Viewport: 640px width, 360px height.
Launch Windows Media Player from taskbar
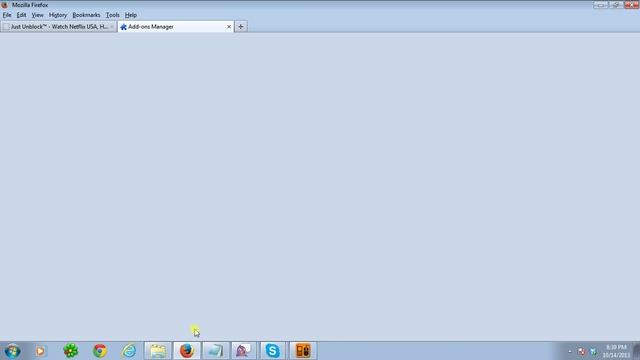tap(40, 351)
